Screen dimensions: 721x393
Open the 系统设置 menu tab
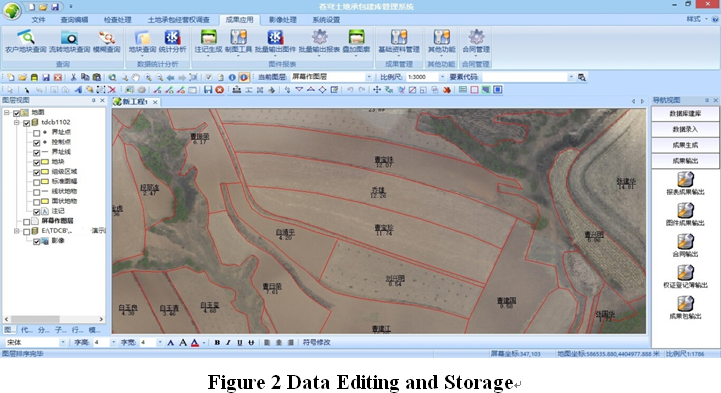click(x=326, y=20)
